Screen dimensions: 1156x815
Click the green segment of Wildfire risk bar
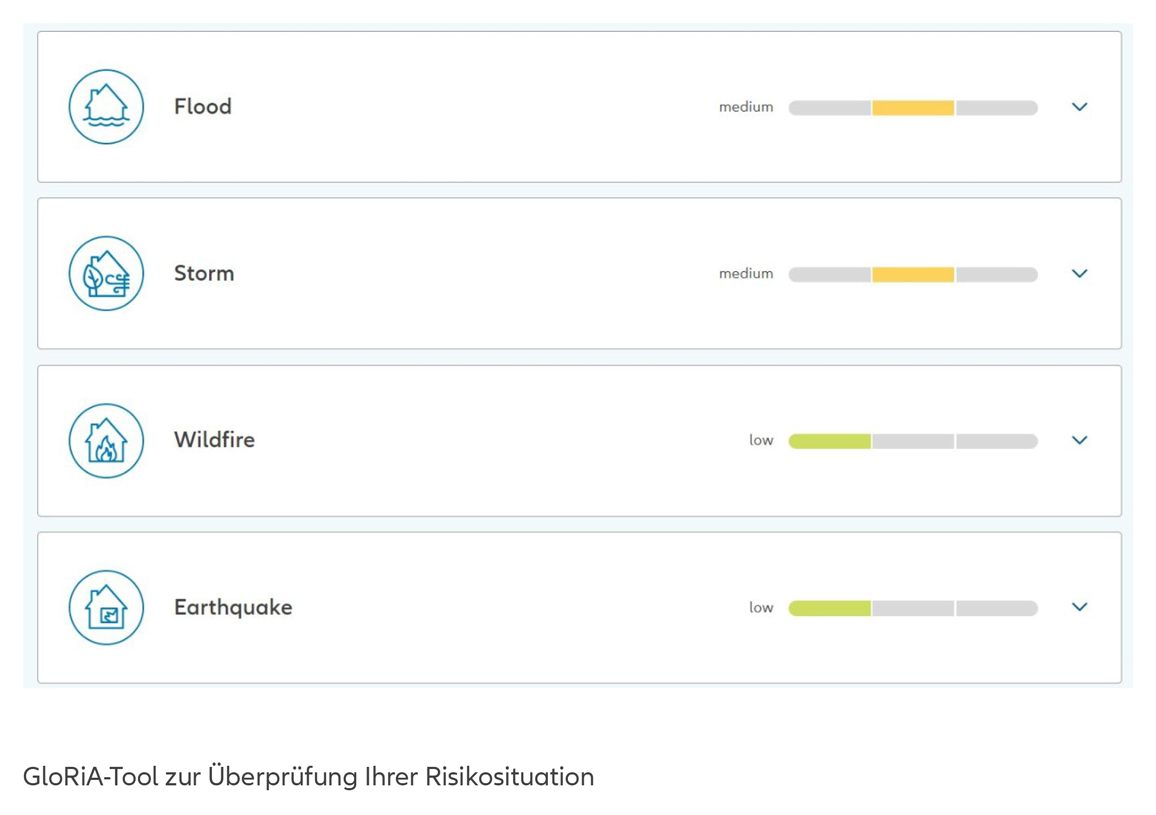(x=829, y=442)
